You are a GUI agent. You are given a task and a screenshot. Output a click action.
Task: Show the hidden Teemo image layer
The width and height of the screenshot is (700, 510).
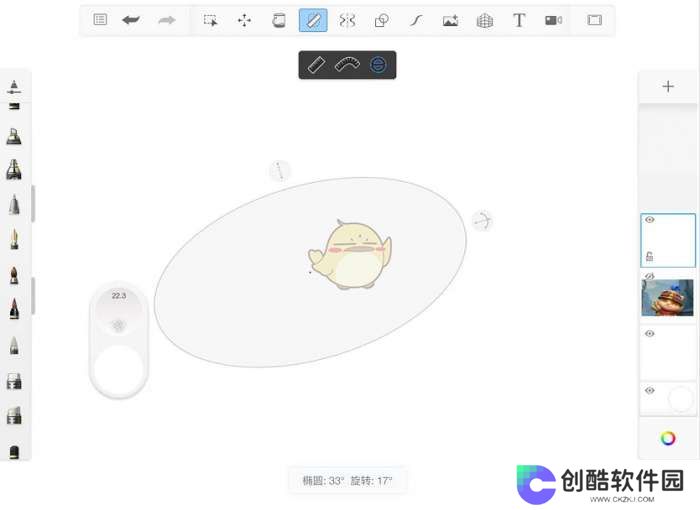650,276
